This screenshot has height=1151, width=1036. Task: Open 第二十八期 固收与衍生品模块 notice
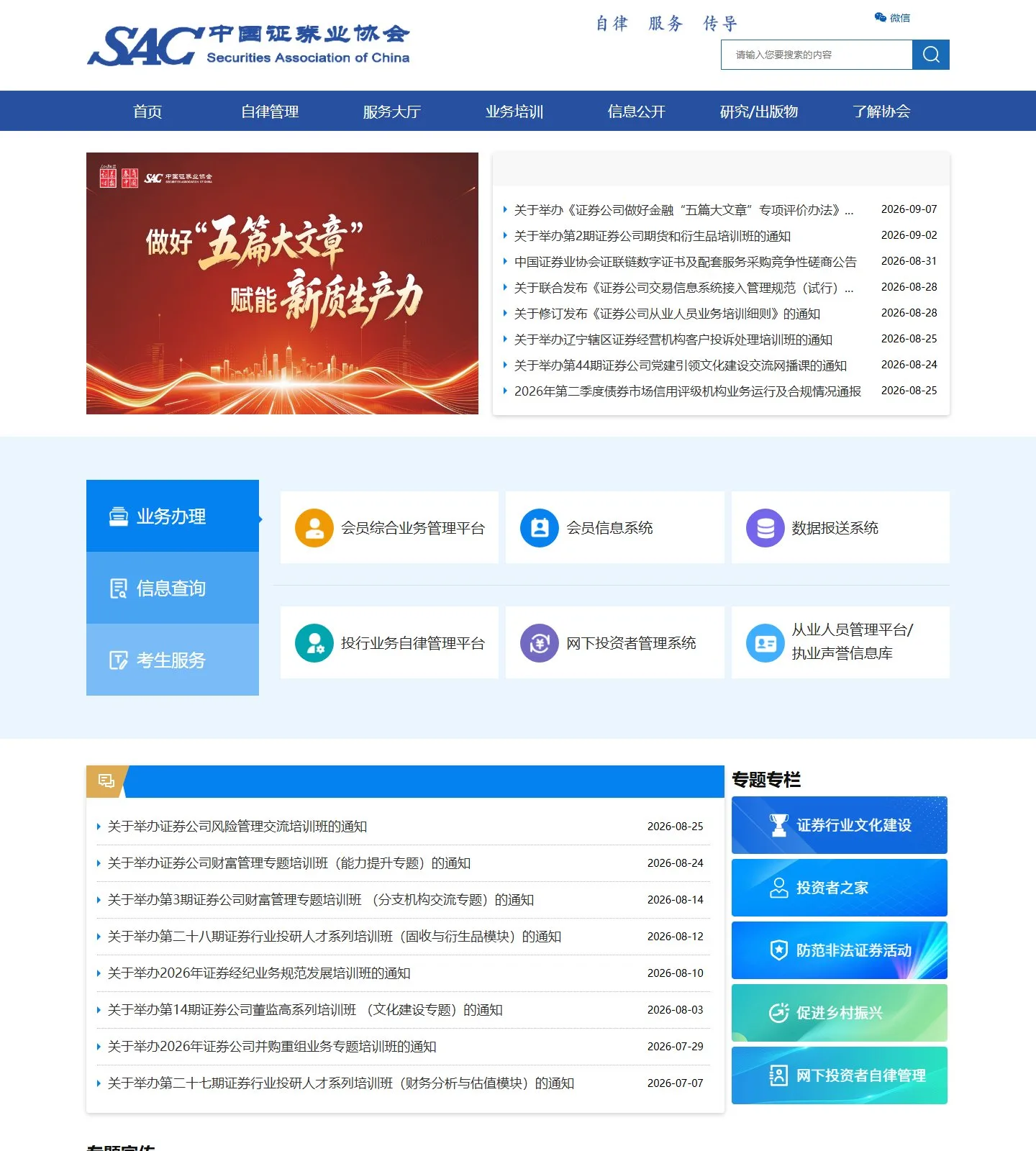335,937
